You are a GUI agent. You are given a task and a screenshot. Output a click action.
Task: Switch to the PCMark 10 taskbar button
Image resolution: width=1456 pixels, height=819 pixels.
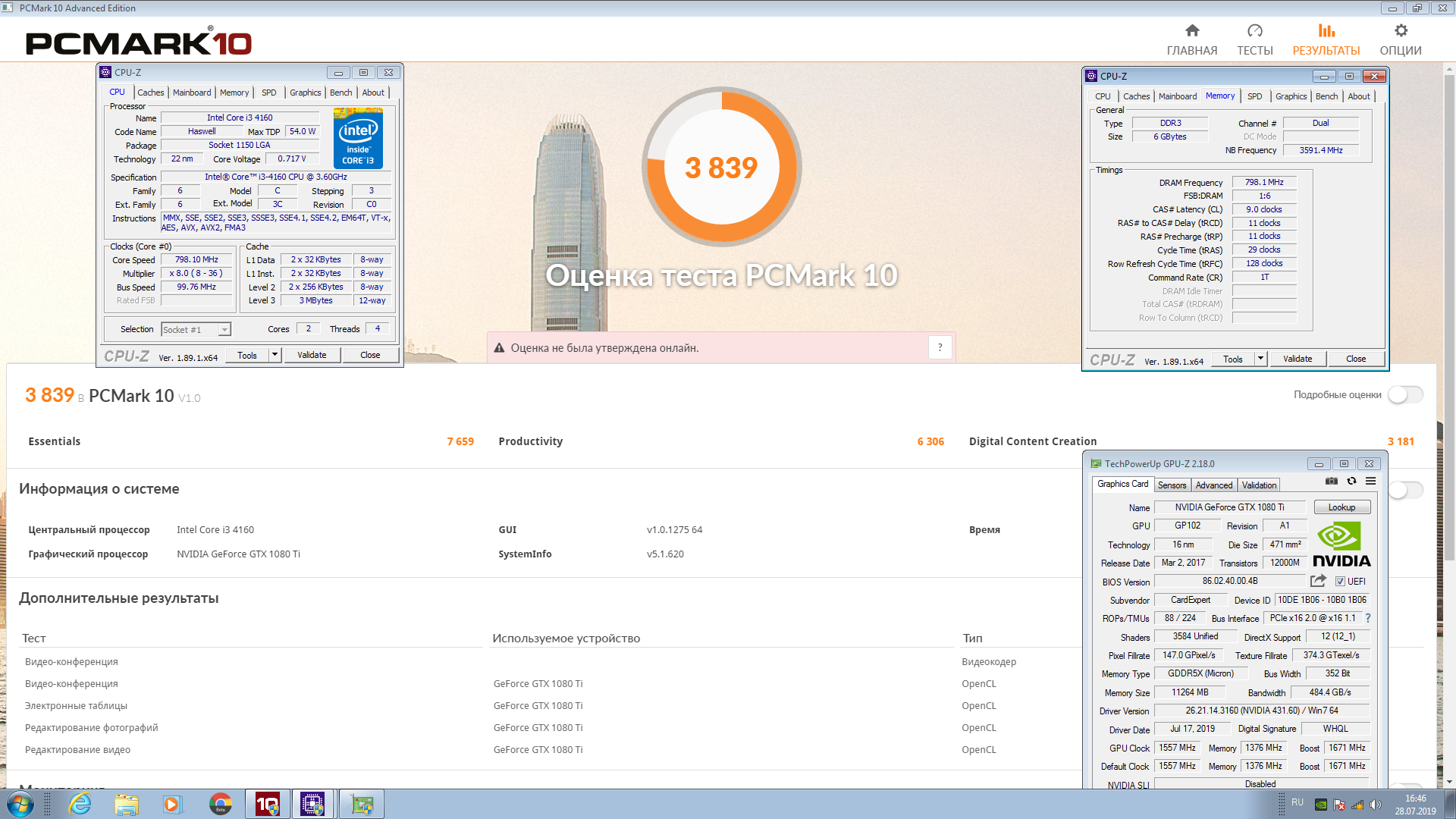[268, 804]
